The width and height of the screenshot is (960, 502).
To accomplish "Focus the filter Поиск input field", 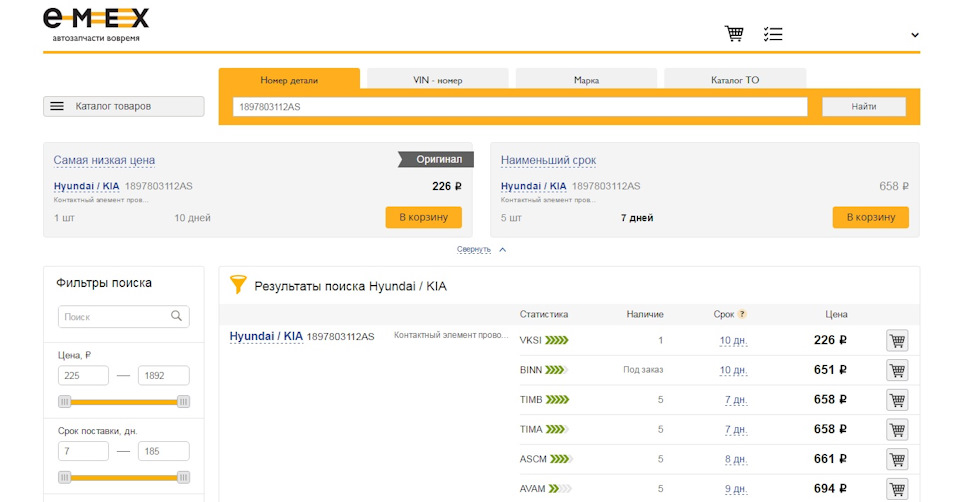I will click(124, 317).
